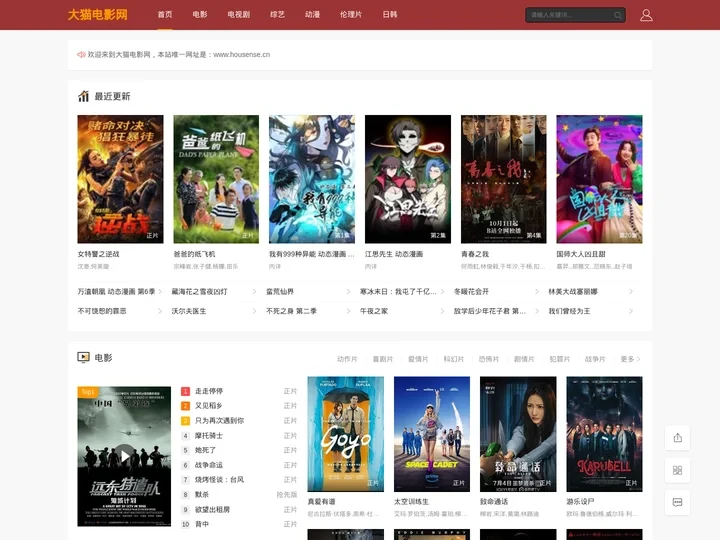The width and height of the screenshot is (720, 540).
Task: Open ranked movie 她死了
Action: [x=205, y=450]
